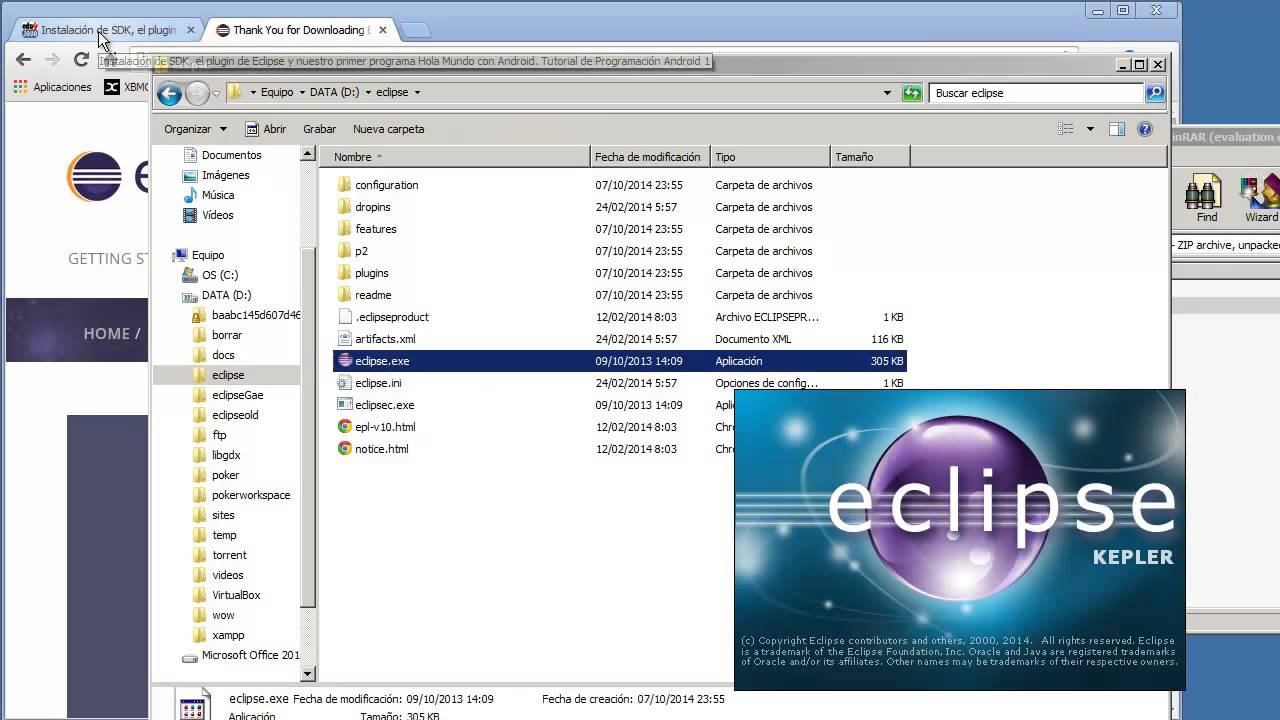Click the XBMC bookmark icon
The image size is (1280, 720).
click(x=112, y=87)
